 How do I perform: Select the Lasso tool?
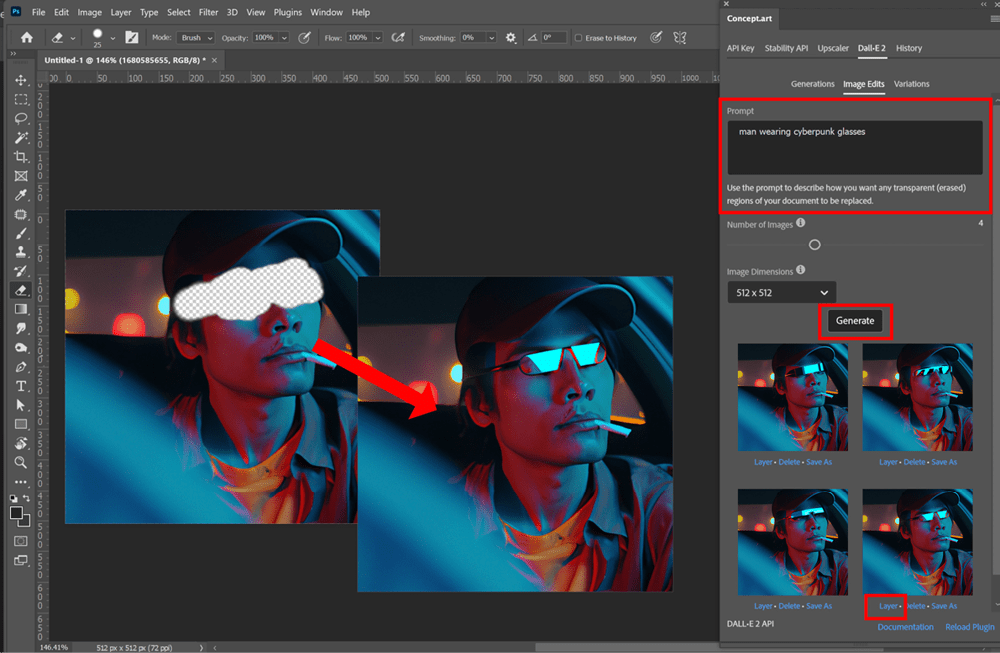21,119
